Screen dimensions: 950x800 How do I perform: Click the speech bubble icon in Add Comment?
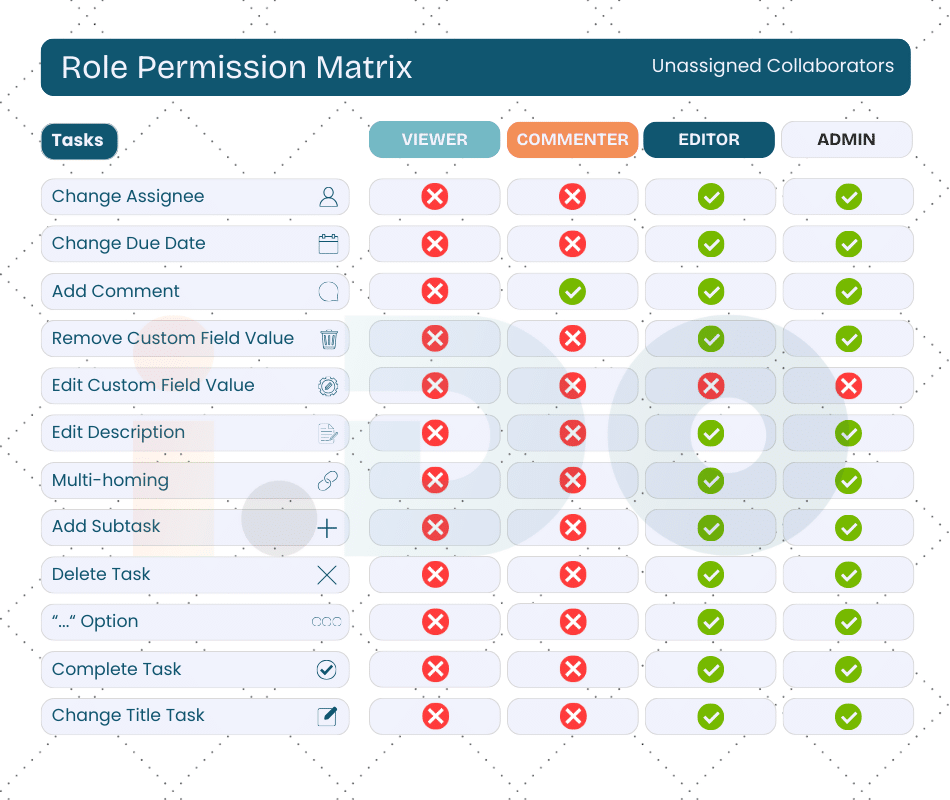point(328,292)
